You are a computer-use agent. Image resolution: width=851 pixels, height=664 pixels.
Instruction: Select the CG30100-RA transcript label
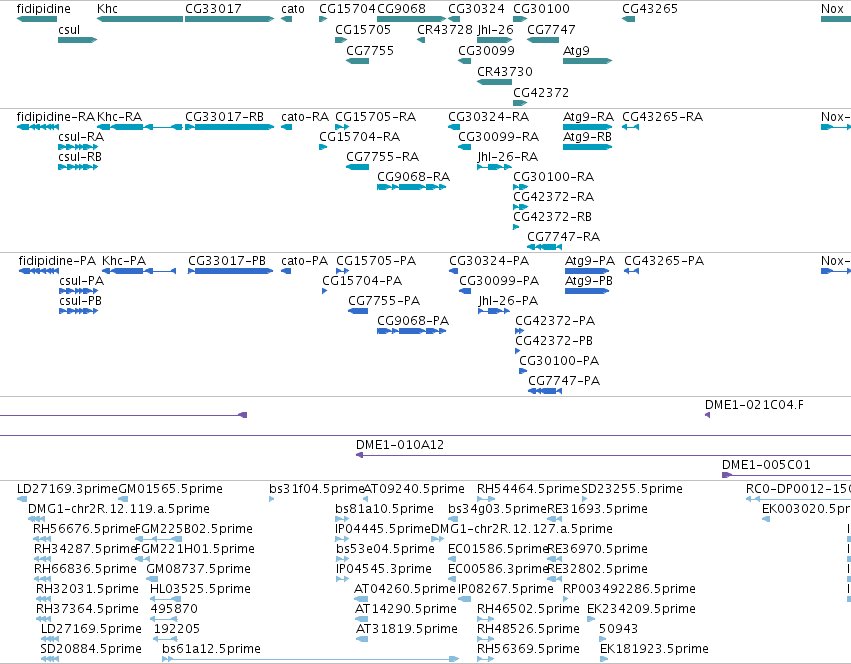click(554, 177)
